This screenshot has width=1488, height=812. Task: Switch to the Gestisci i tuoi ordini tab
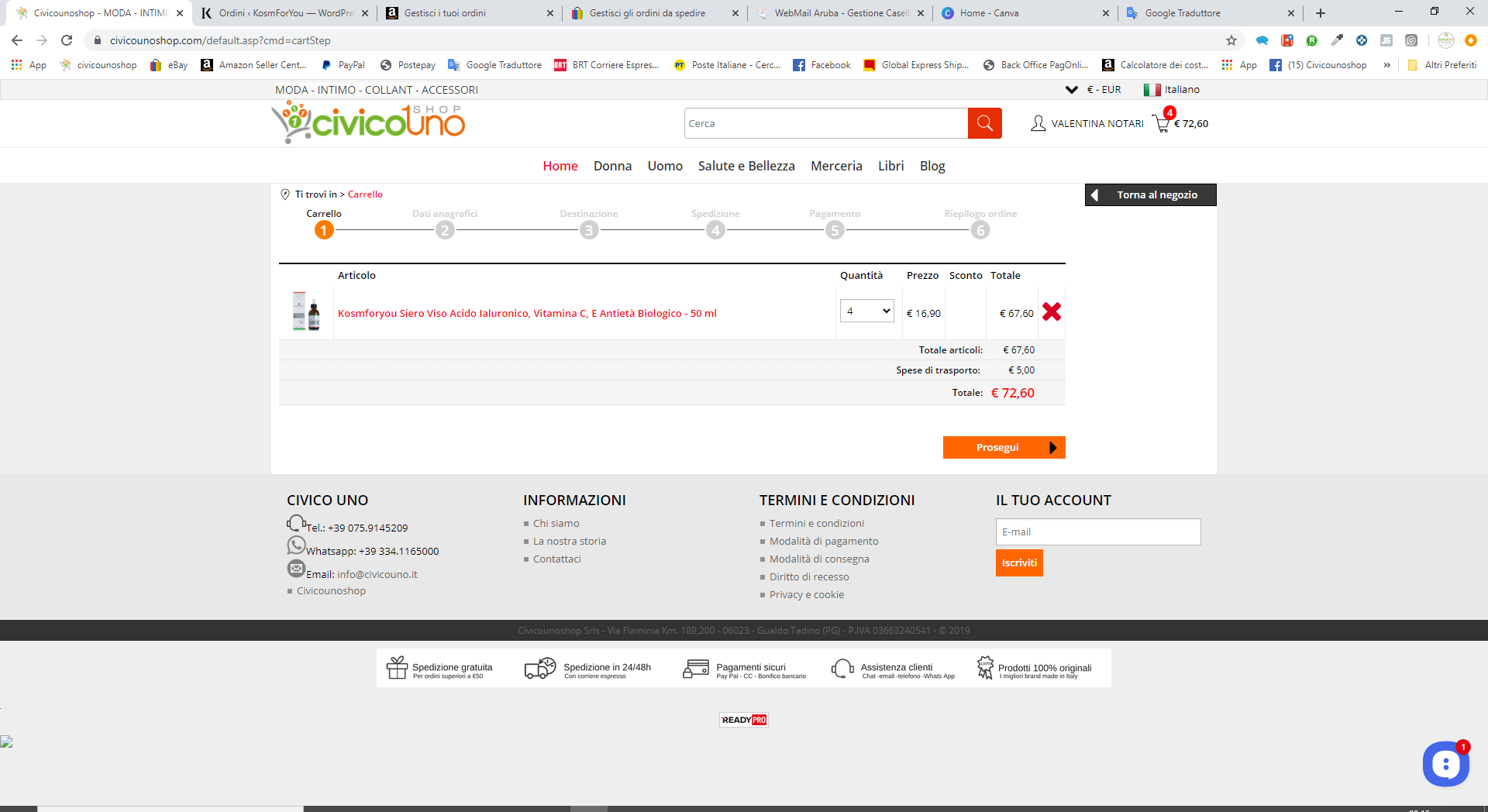pyautogui.click(x=469, y=13)
